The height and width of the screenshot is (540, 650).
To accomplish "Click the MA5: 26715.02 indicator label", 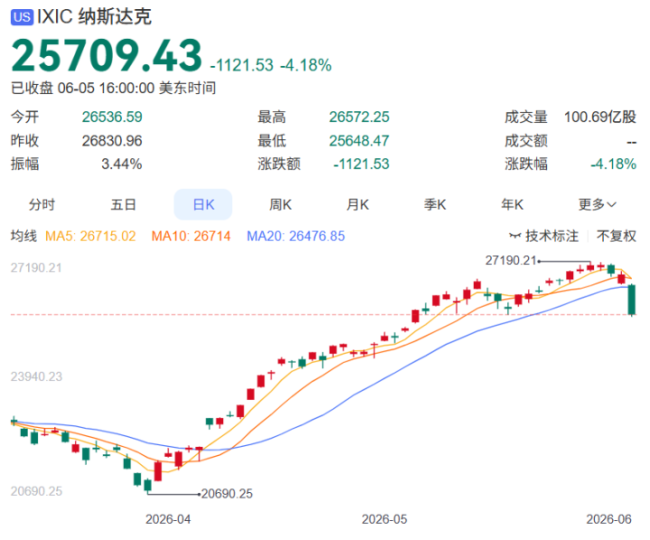I will 90,236.
